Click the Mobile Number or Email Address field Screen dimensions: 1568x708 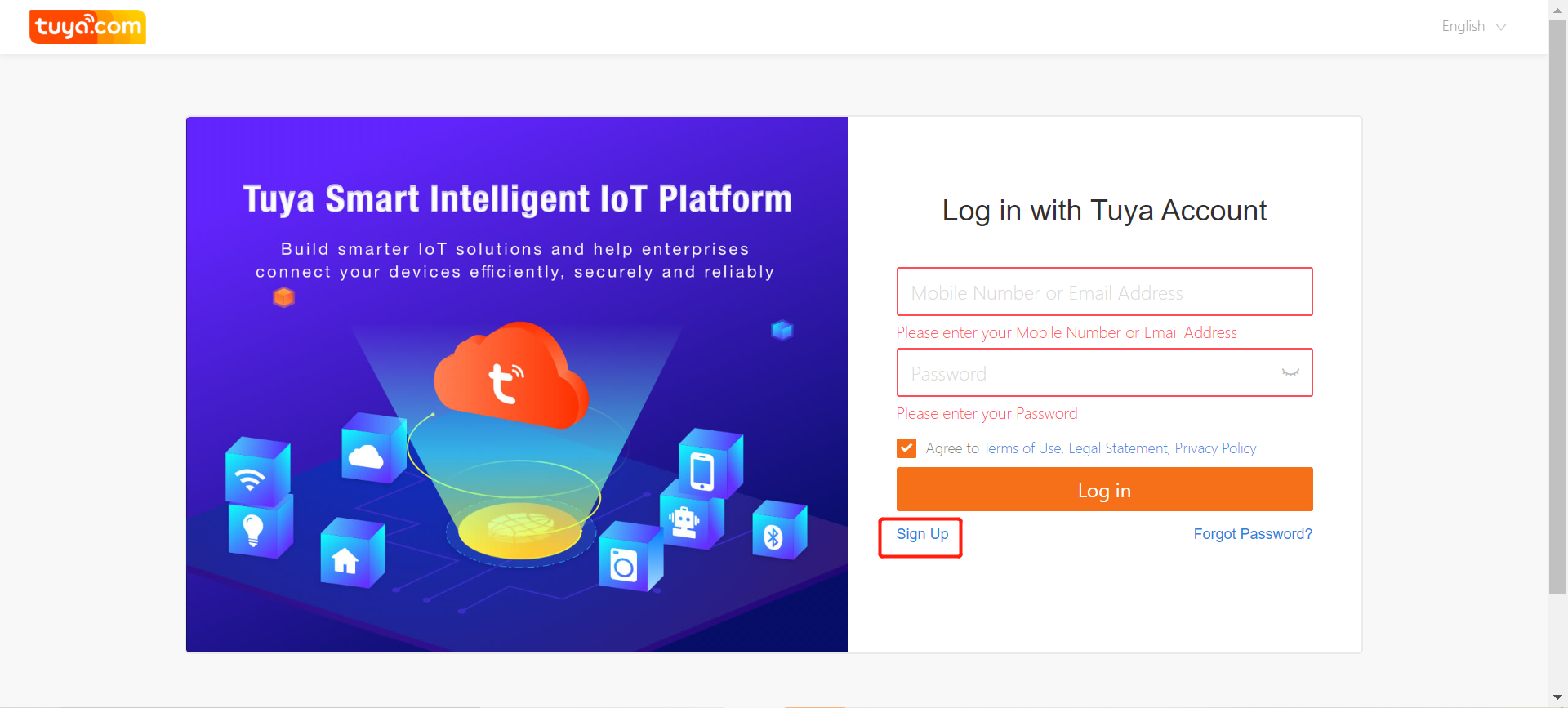coord(1103,292)
